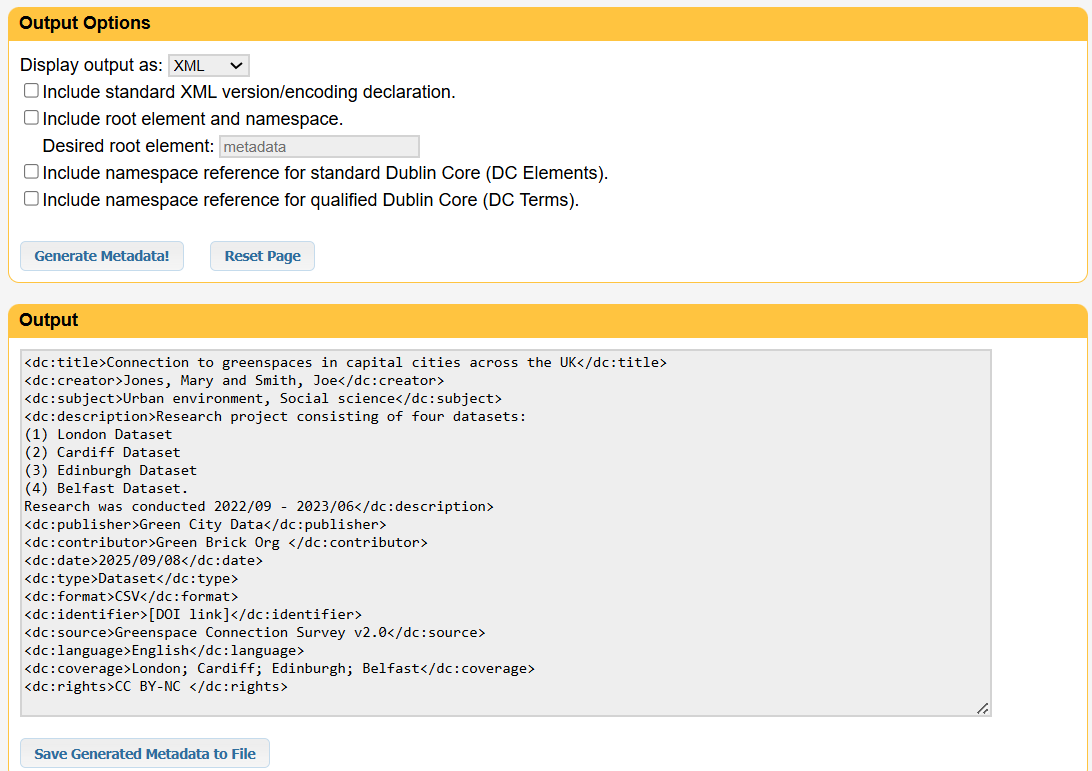Image resolution: width=1092 pixels, height=771 pixels.
Task: Enable "Include root element and namespace" checkbox
Action: [x=32, y=118]
